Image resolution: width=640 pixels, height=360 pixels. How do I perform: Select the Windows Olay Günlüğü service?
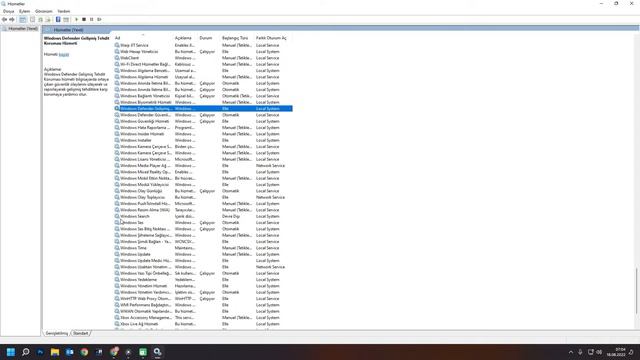point(203,191)
